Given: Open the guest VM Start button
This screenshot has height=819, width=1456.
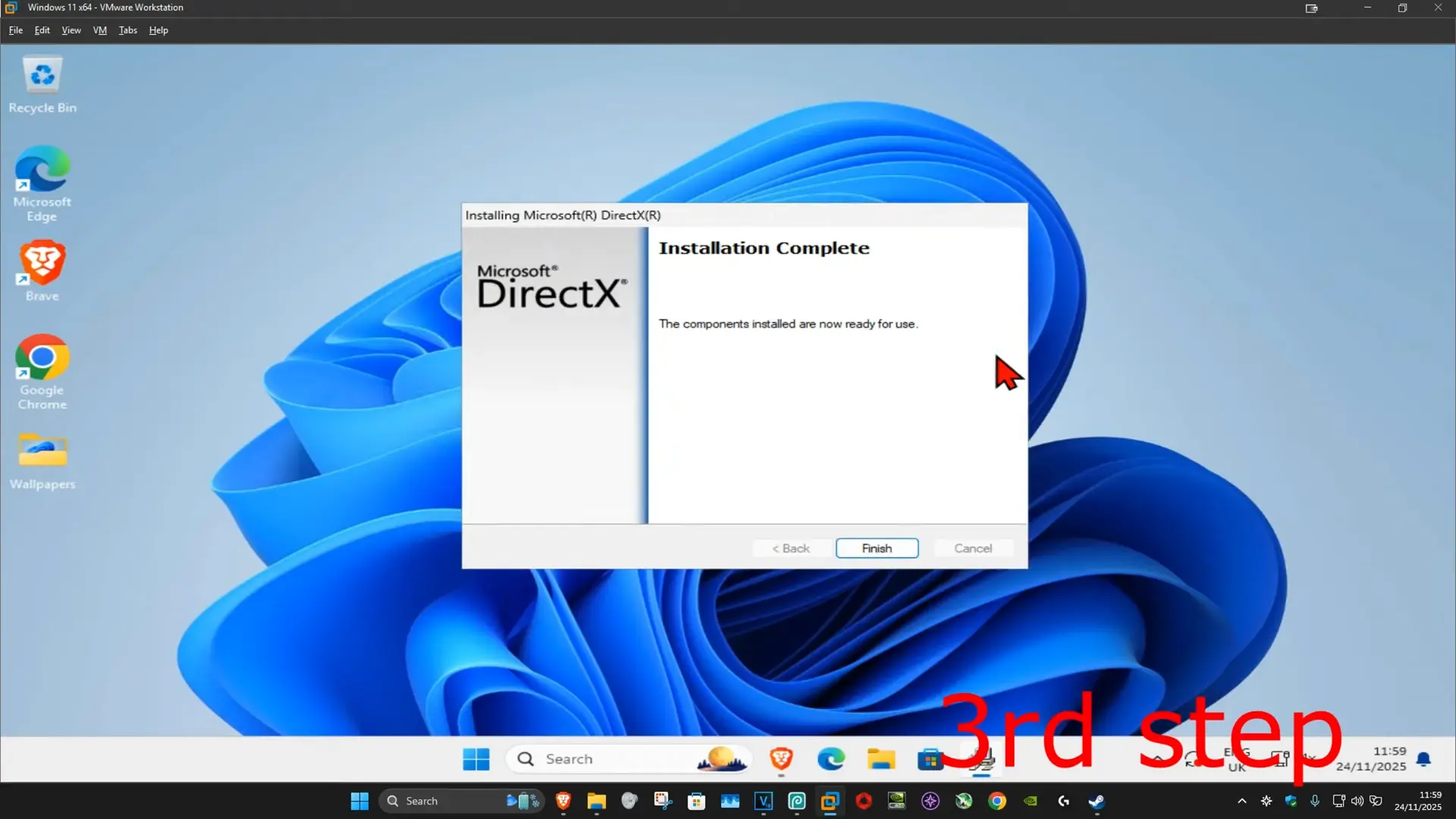Looking at the screenshot, I should point(476,759).
